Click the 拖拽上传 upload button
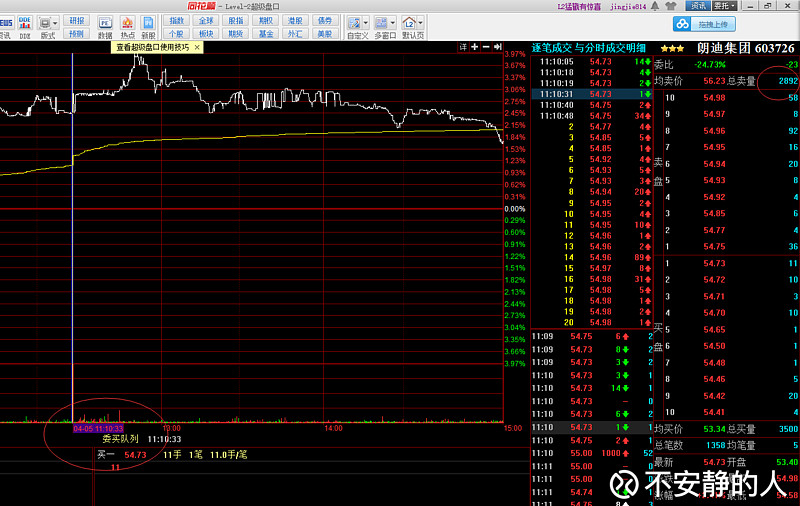 (704, 24)
